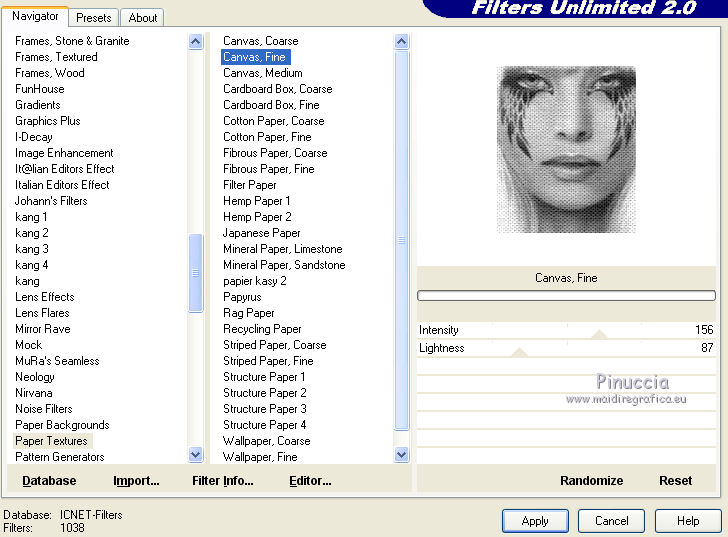Click the filter list scroll down arrow
Image resolution: width=728 pixels, height=537 pixels.
point(402,454)
